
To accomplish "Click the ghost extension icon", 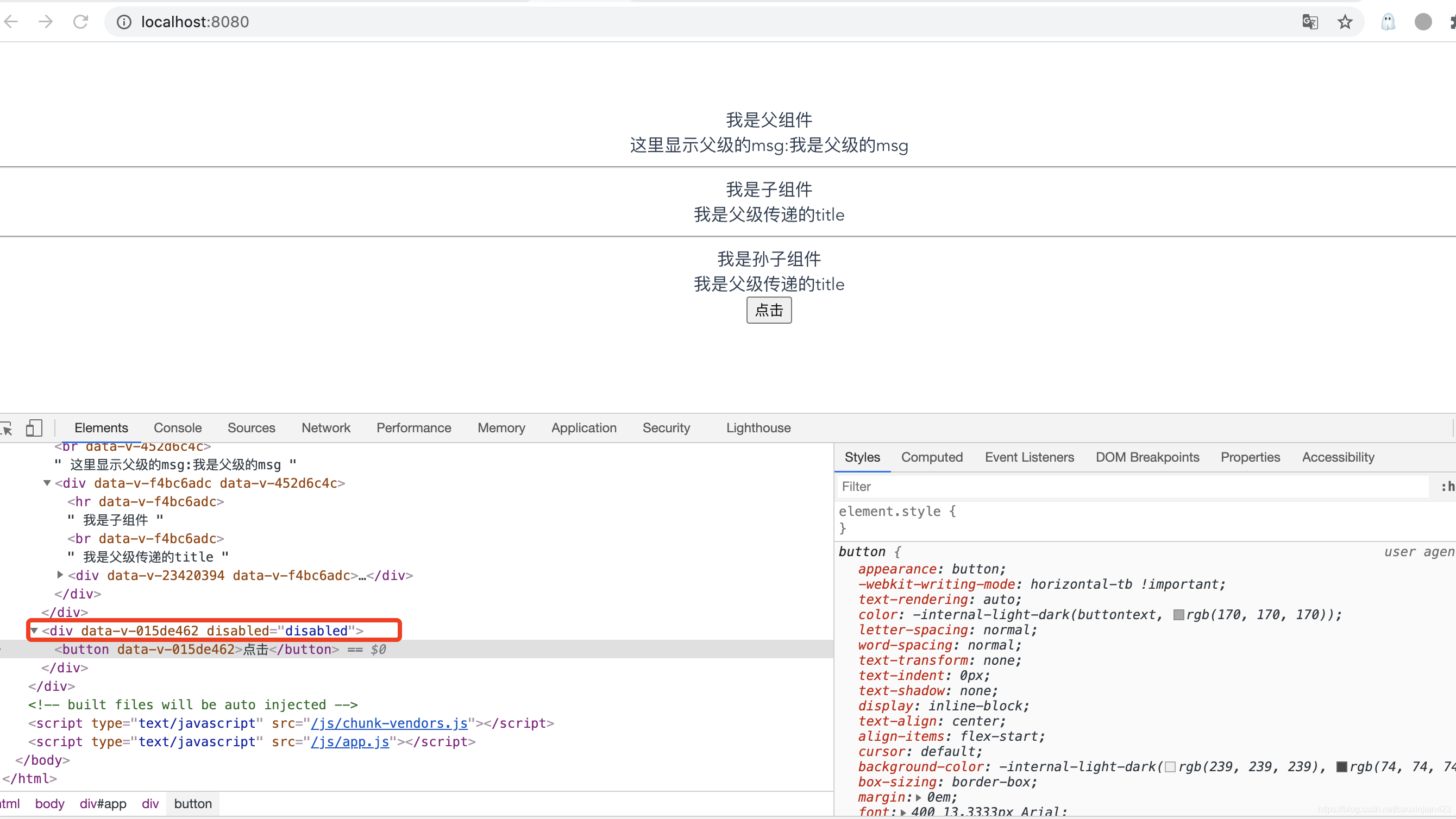I will [1388, 22].
